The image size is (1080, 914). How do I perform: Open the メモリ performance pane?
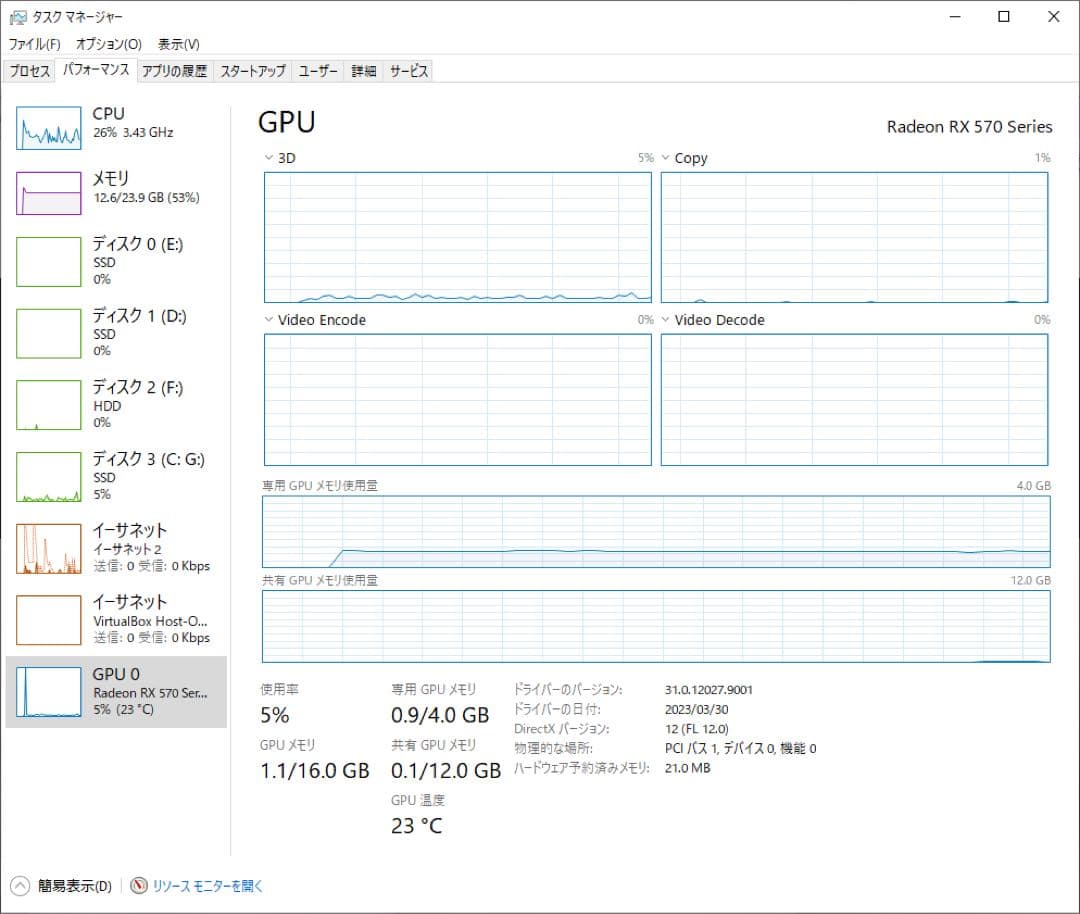[115, 193]
